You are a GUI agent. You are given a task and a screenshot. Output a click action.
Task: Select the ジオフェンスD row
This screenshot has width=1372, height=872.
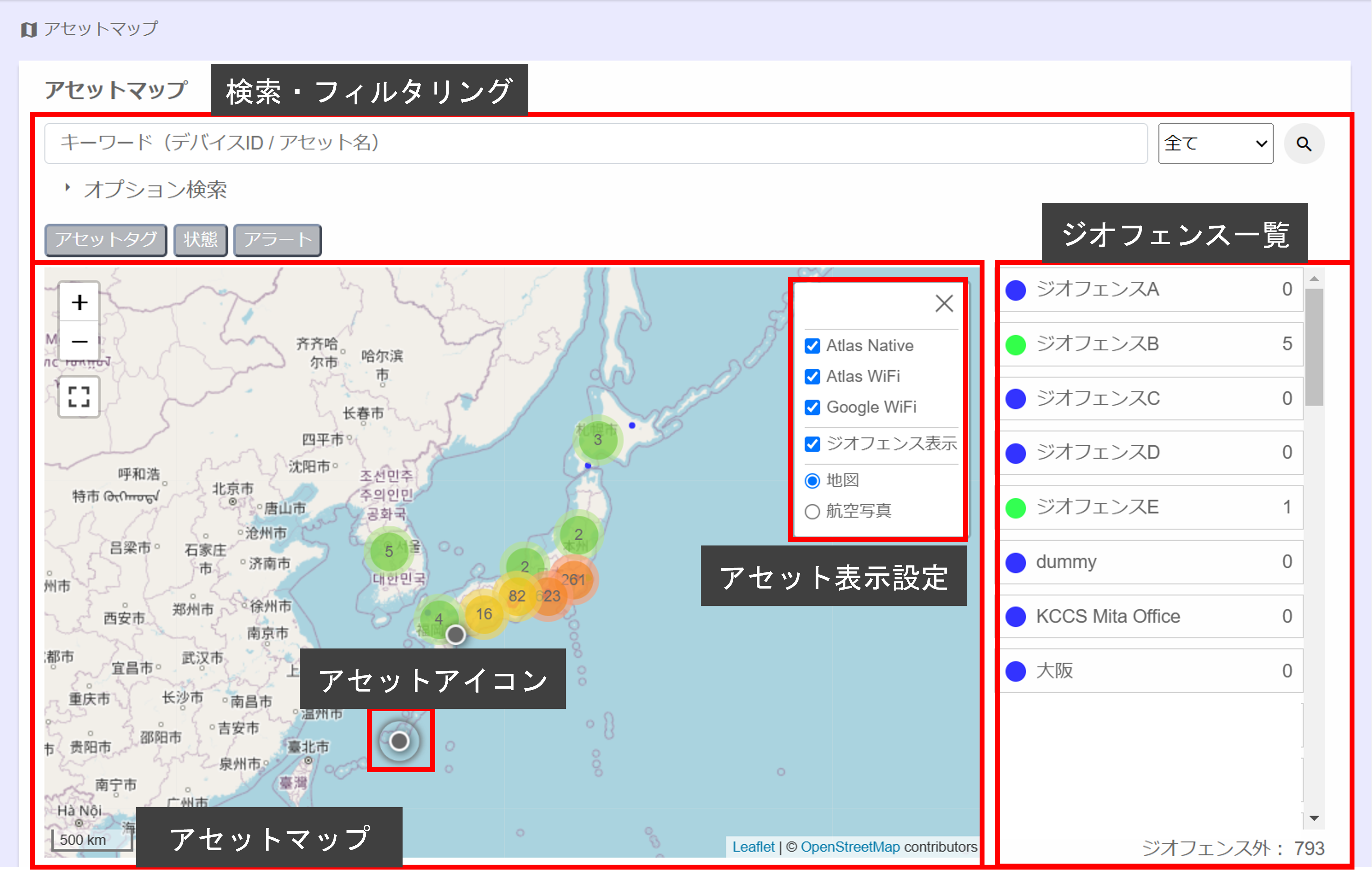1152,453
